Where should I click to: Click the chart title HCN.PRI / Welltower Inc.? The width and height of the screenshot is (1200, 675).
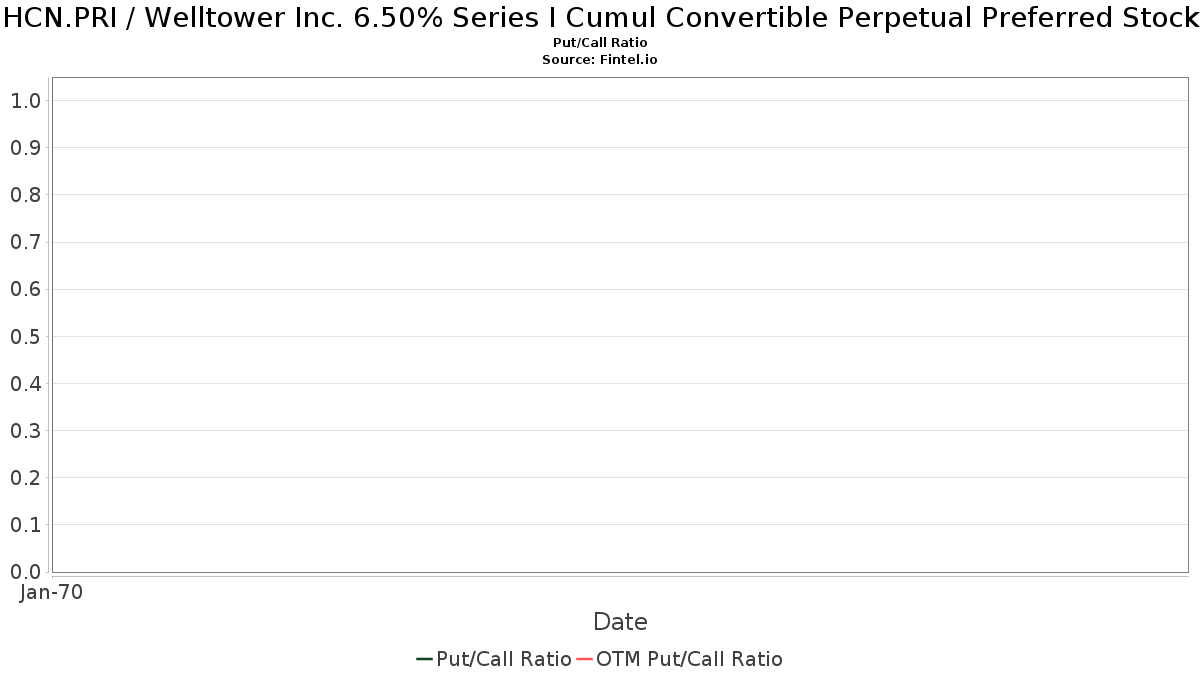tap(600, 18)
